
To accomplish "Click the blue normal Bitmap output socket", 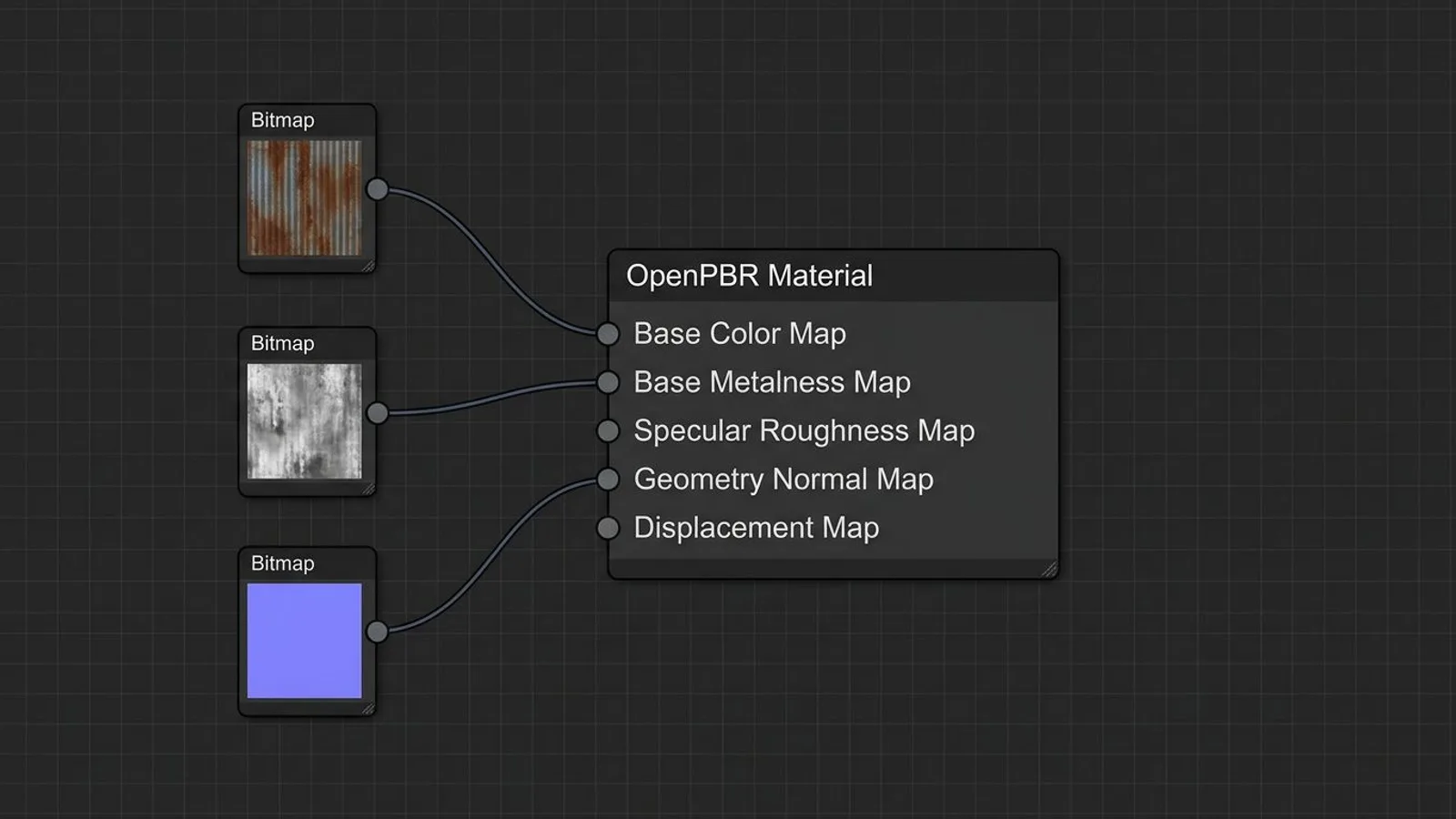I will 377,632.
